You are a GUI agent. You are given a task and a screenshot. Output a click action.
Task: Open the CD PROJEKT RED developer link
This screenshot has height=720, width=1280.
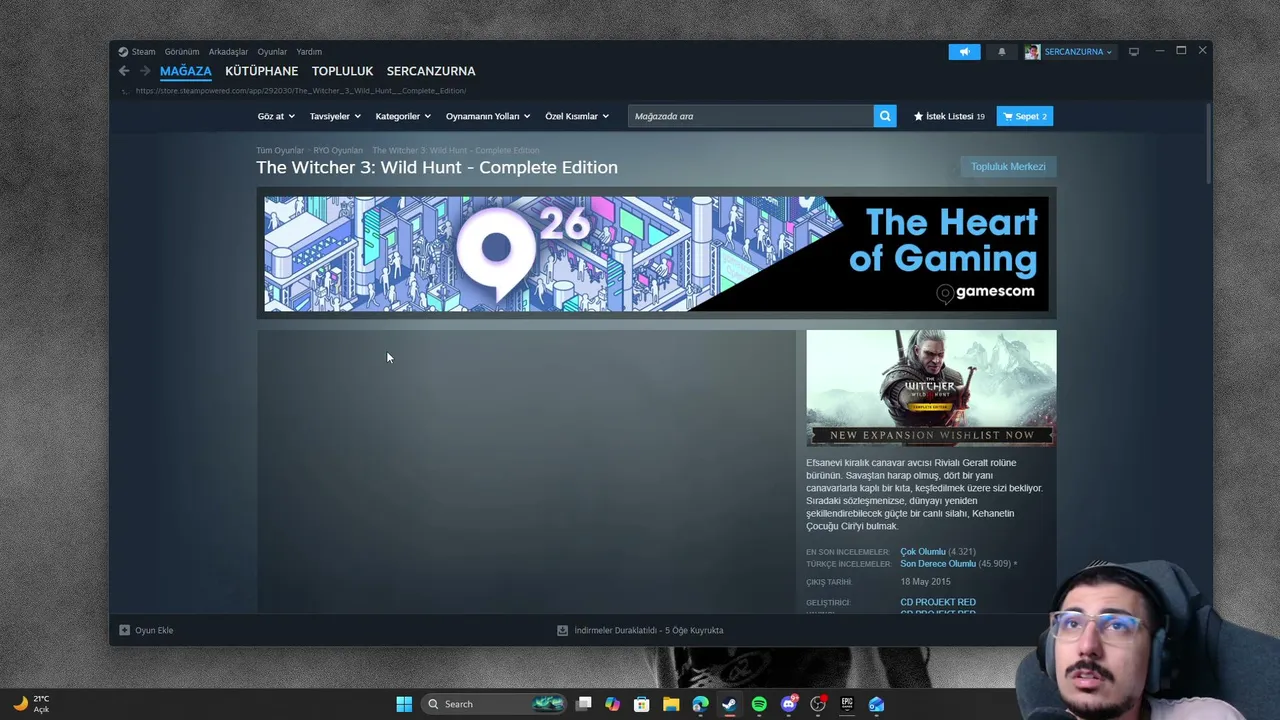click(938, 603)
